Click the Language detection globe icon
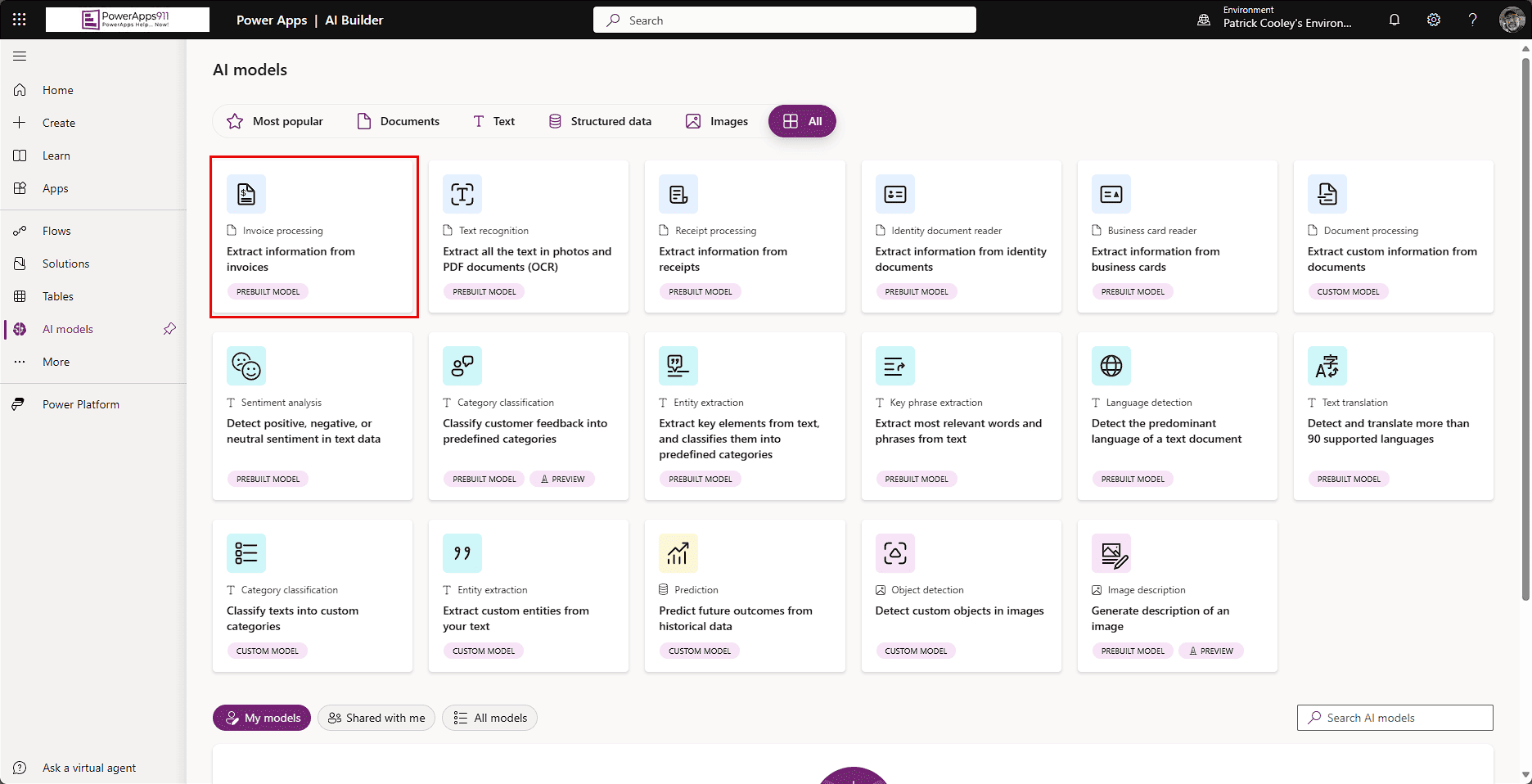 pos(1111,366)
